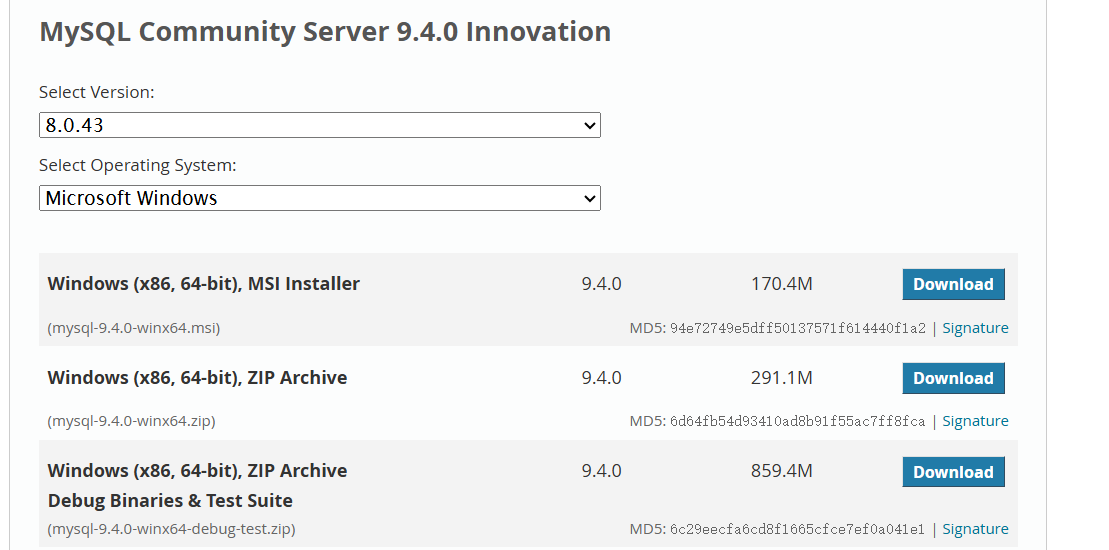This screenshot has height=550, width=1109.
Task: Download the 291.1M ZIP Archive
Action: point(953,378)
